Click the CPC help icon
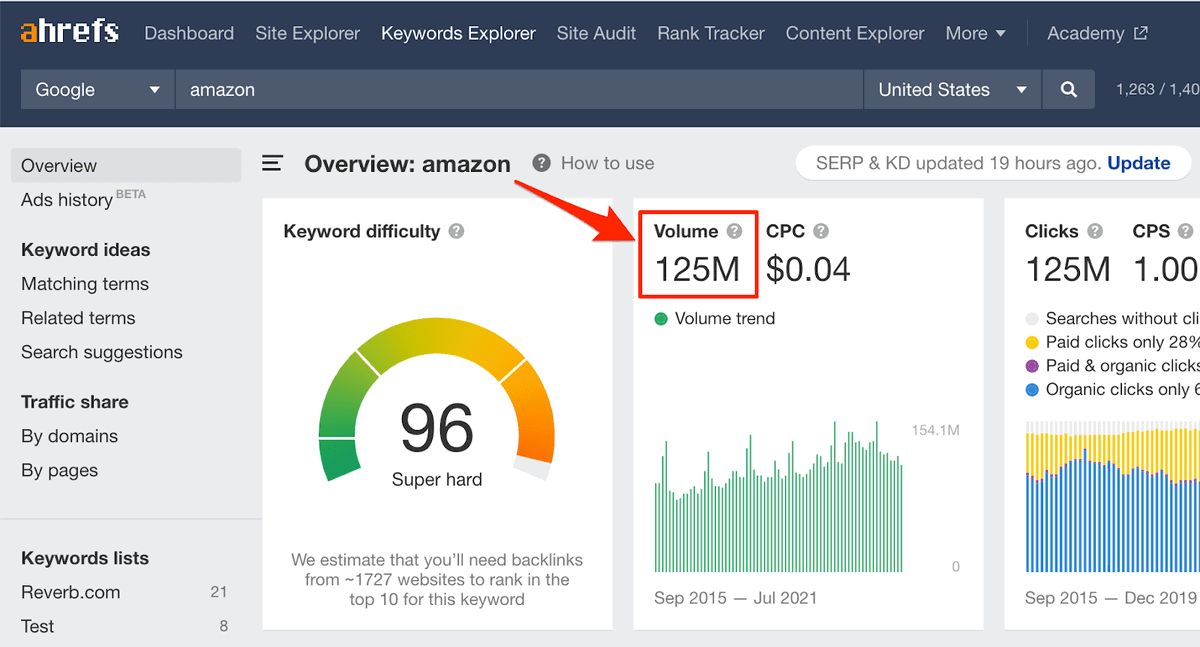Image resolution: width=1200 pixels, height=647 pixels. tap(821, 231)
